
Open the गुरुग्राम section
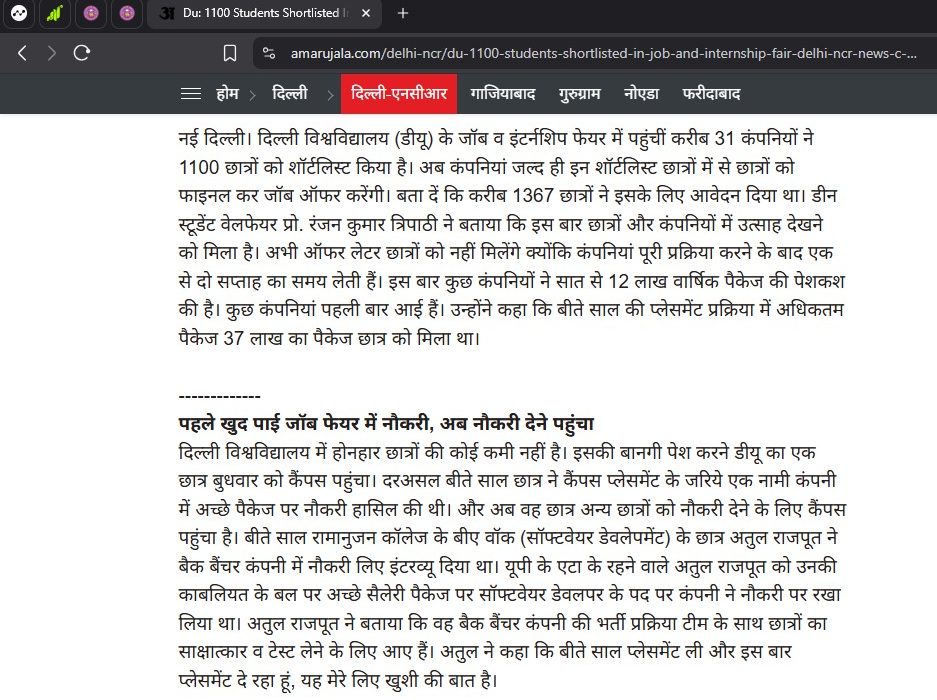pos(580,94)
